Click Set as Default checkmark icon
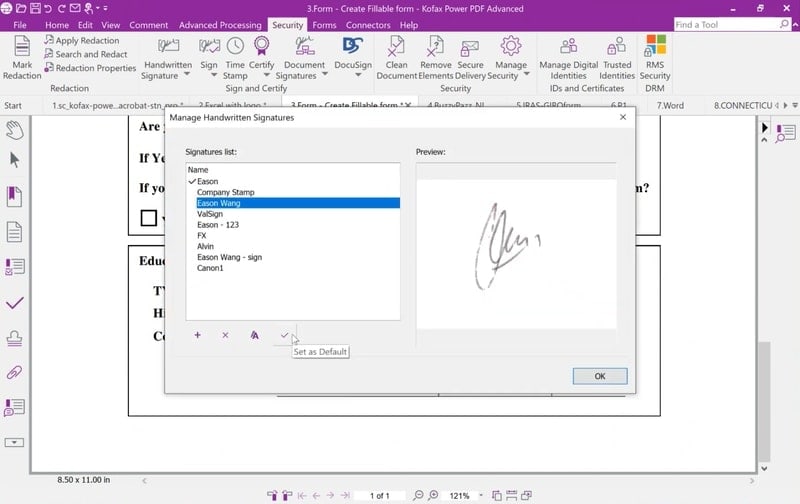The image size is (800, 504). (x=285, y=335)
